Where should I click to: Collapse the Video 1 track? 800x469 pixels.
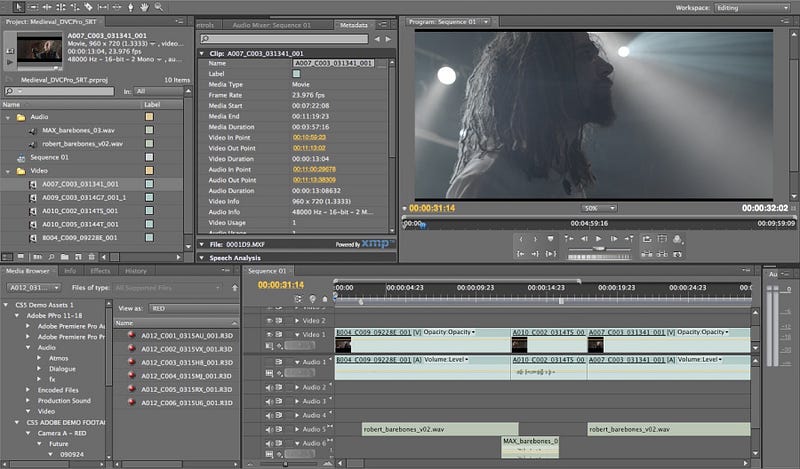coord(297,335)
